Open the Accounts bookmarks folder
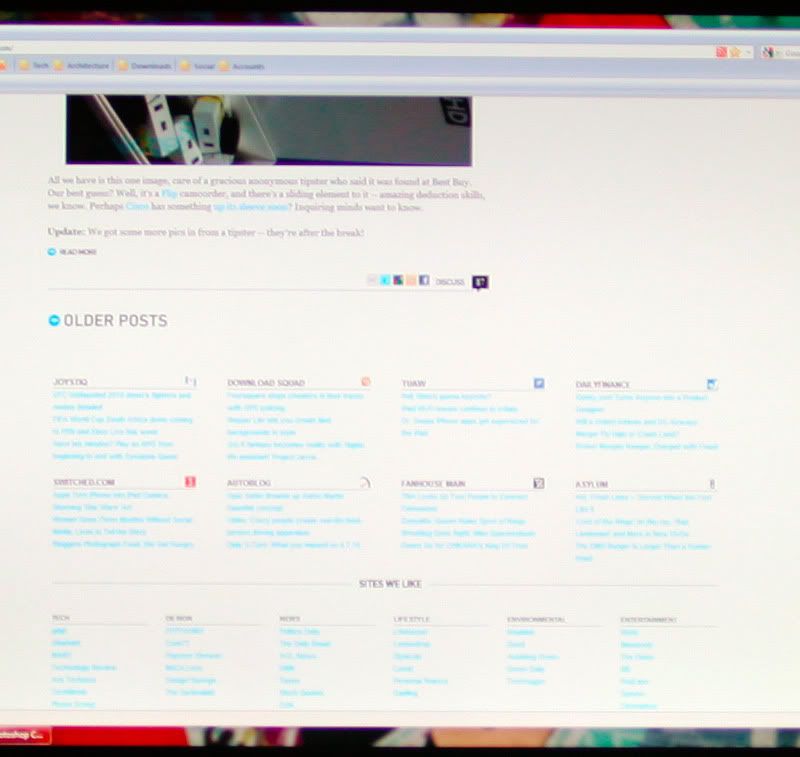 tap(242, 66)
